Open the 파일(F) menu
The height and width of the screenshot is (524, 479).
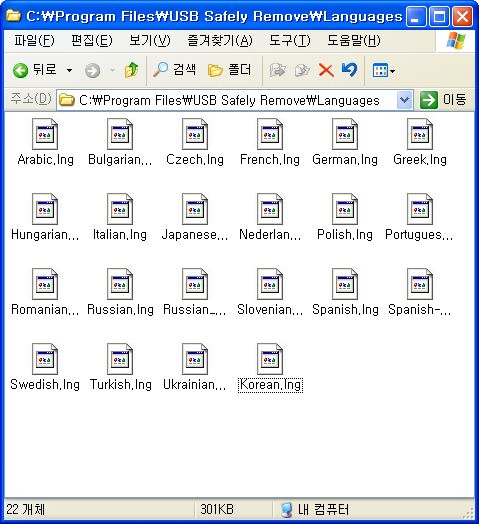click(34, 40)
